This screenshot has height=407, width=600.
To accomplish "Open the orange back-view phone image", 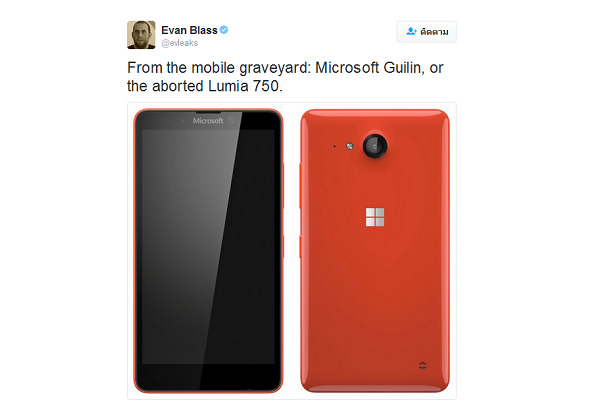I will (x=375, y=251).
